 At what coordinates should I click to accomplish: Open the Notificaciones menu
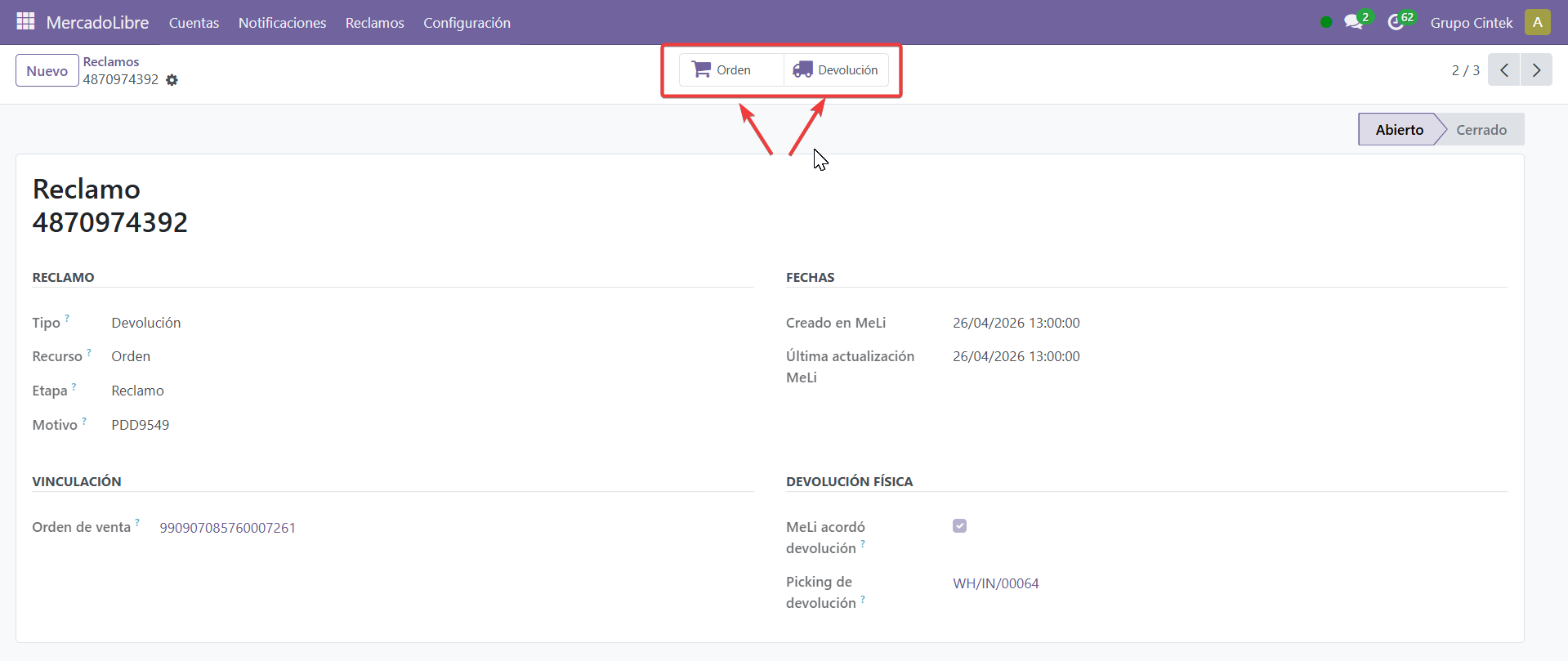tap(282, 23)
